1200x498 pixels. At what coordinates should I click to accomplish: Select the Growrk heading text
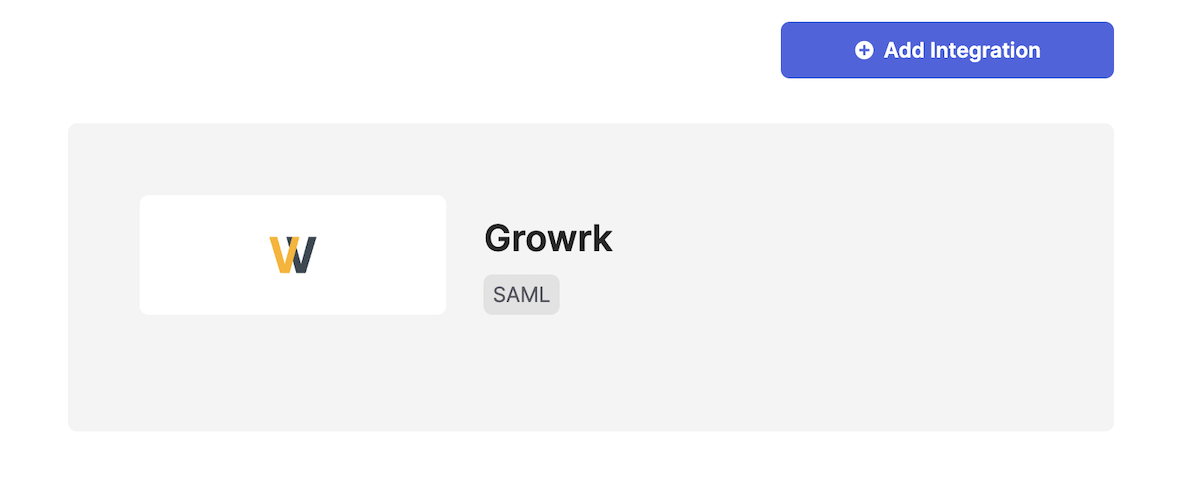click(x=548, y=239)
